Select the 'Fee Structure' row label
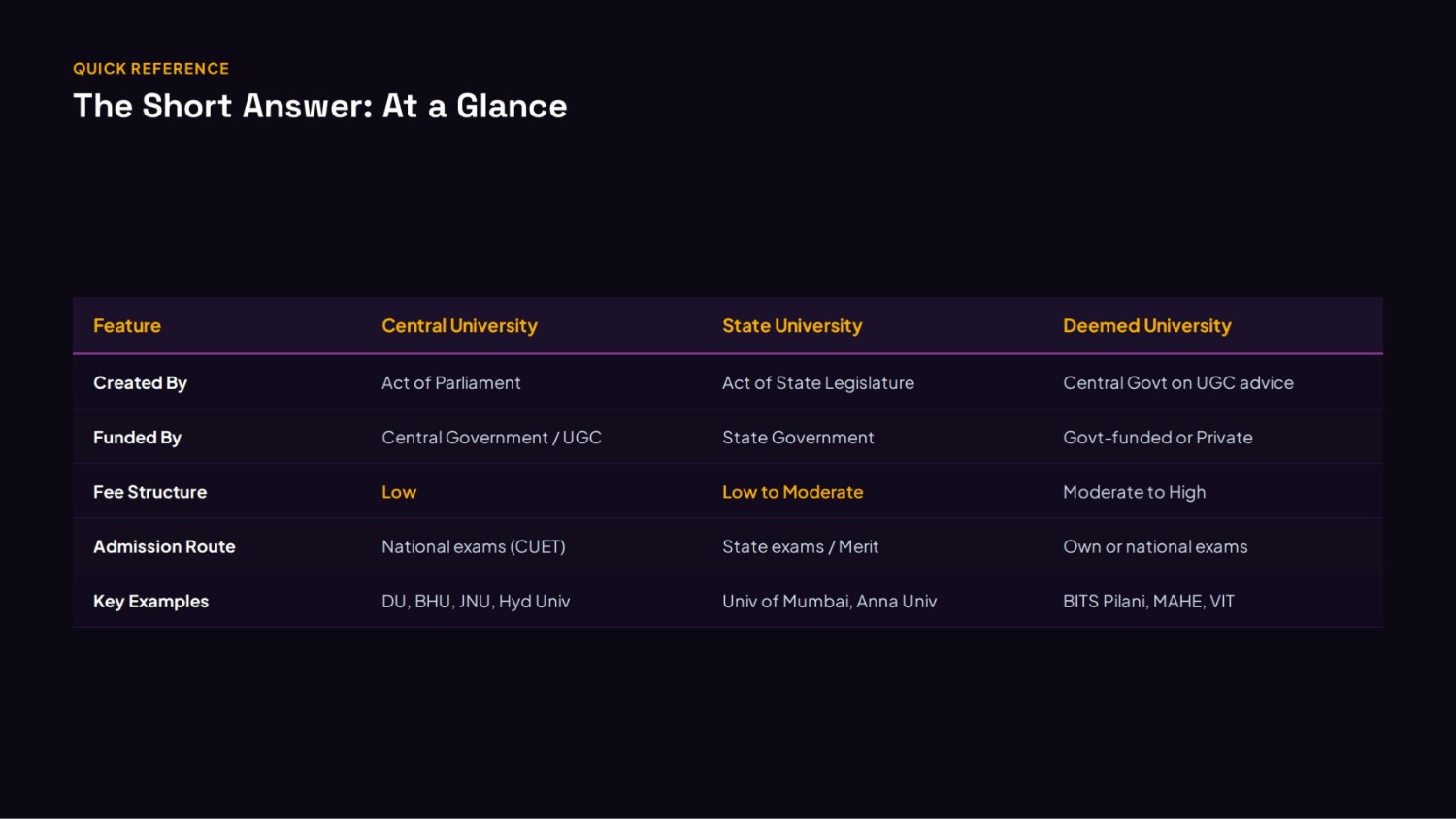 [149, 492]
